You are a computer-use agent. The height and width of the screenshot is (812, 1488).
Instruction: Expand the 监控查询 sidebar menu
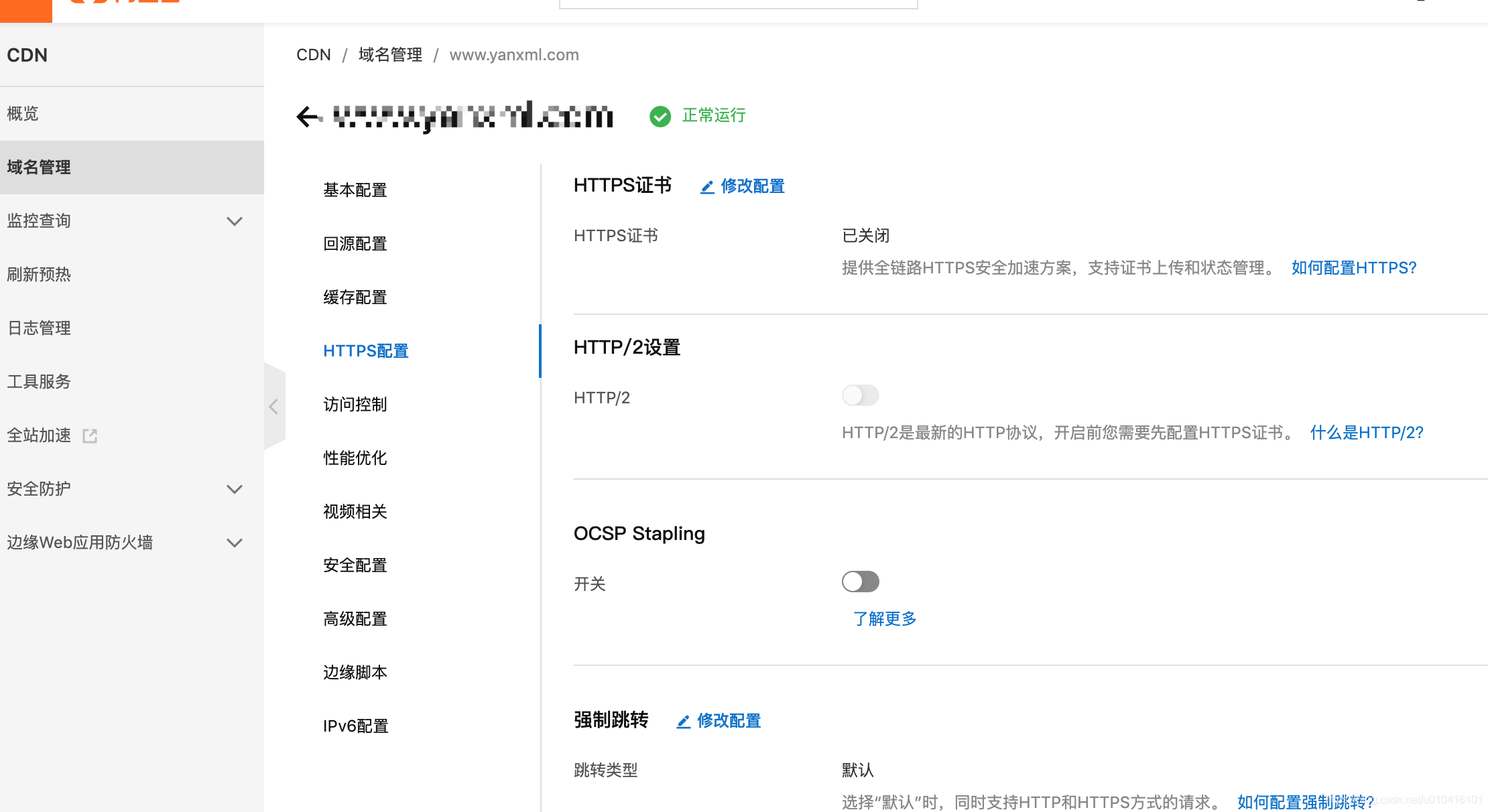click(235, 221)
